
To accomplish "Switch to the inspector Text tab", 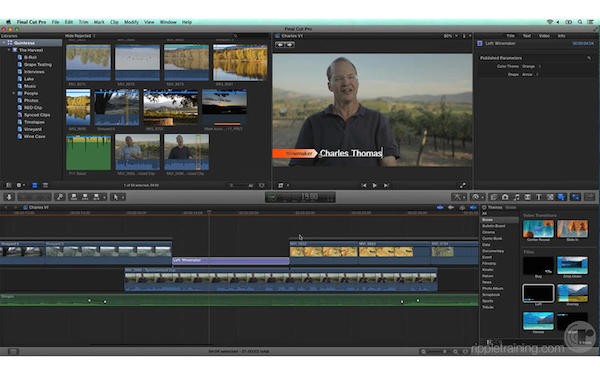I will click(527, 36).
